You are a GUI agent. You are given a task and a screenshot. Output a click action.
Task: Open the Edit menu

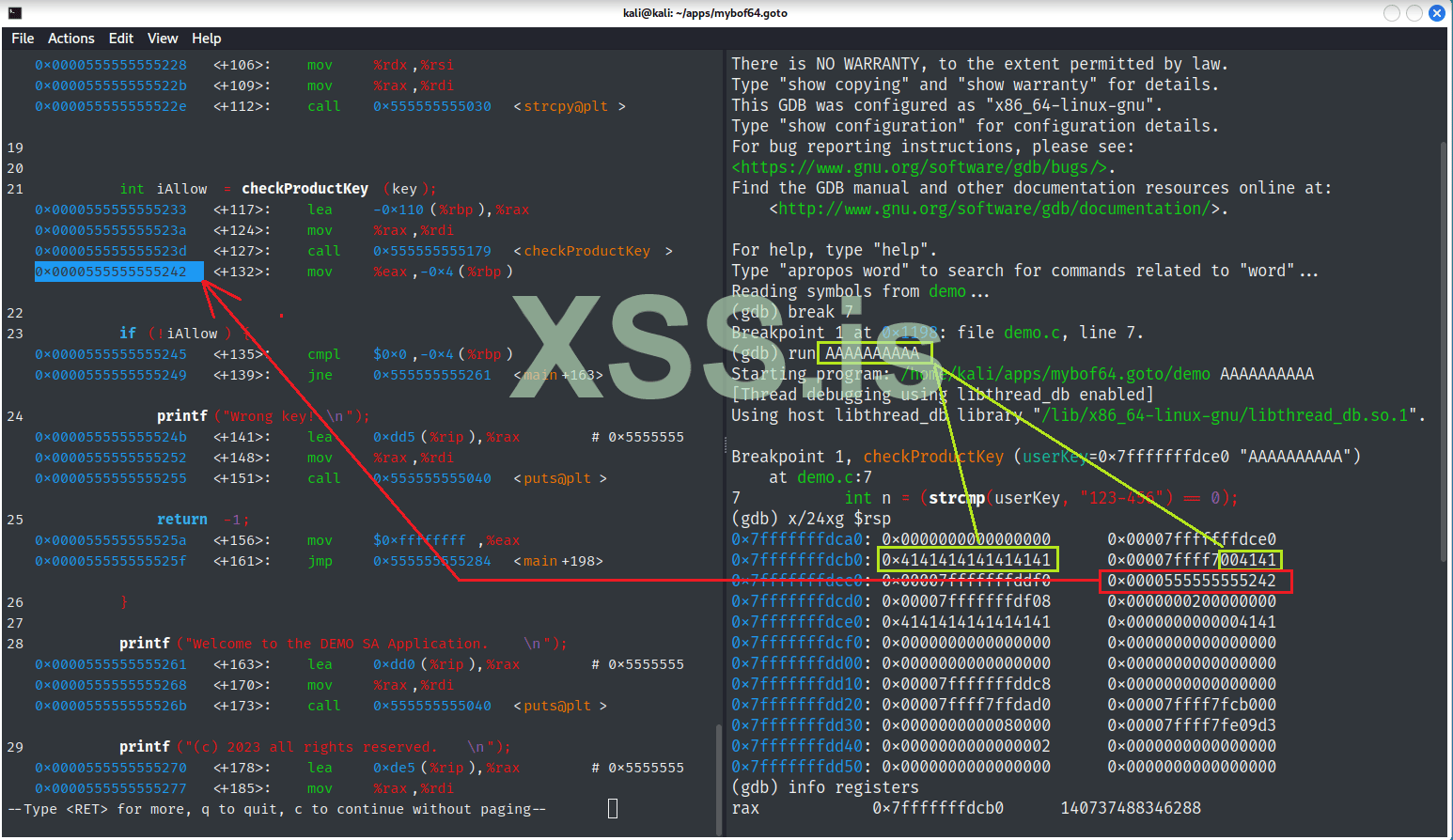click(121, 39)
